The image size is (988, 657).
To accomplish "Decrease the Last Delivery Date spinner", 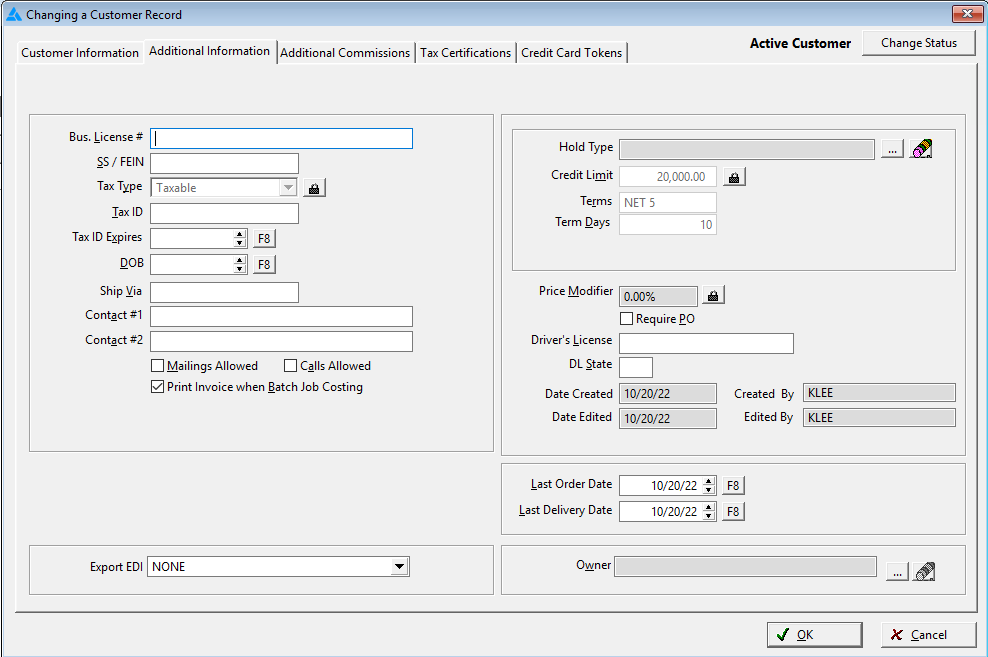I will pyautogui.click(x=709, y=516).
